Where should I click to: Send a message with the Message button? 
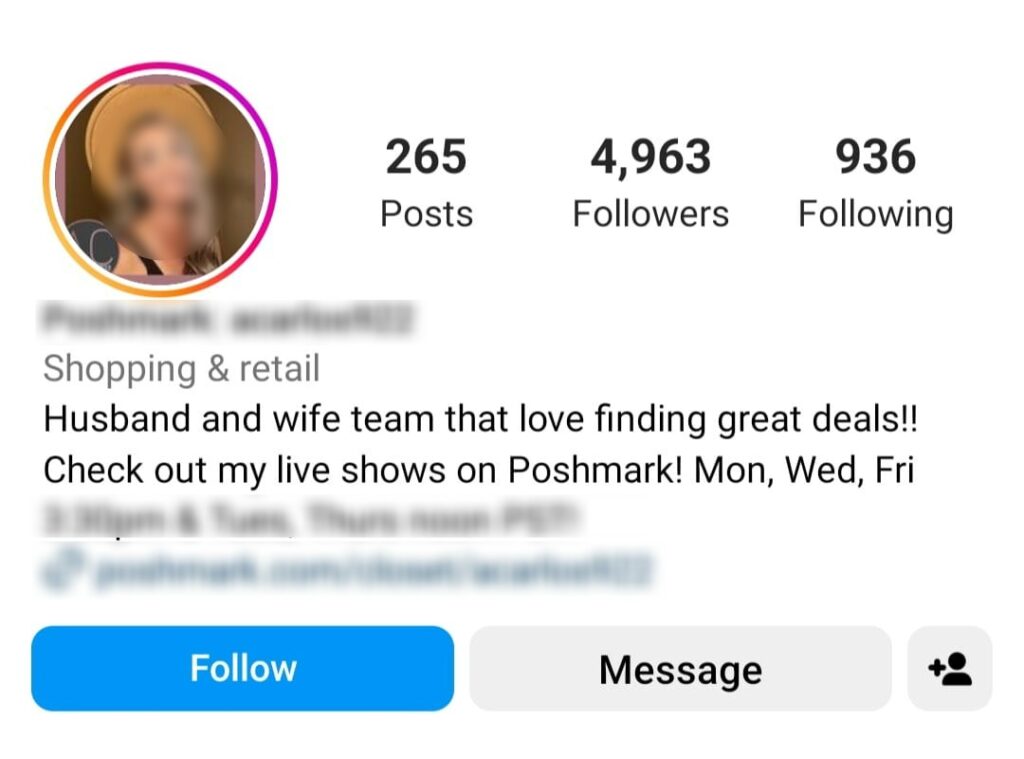(680, 668)
